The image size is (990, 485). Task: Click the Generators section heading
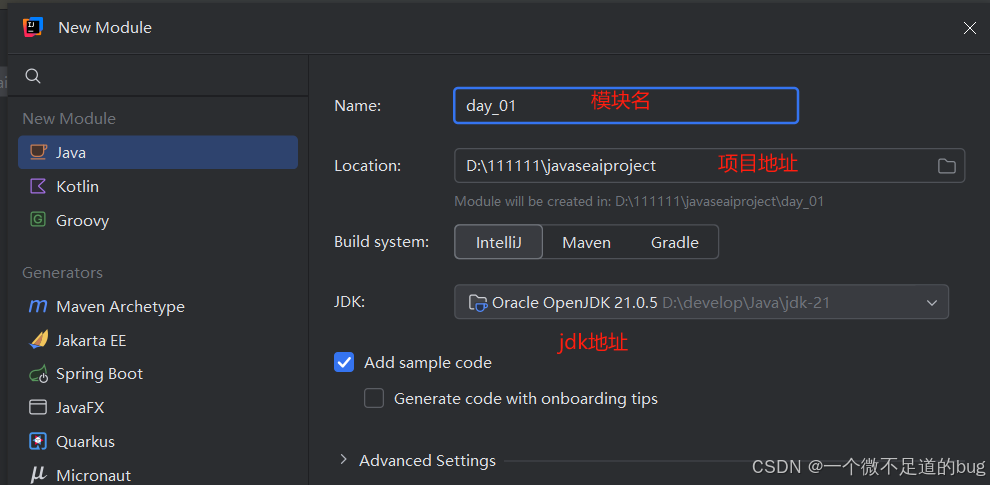point(63,273)
